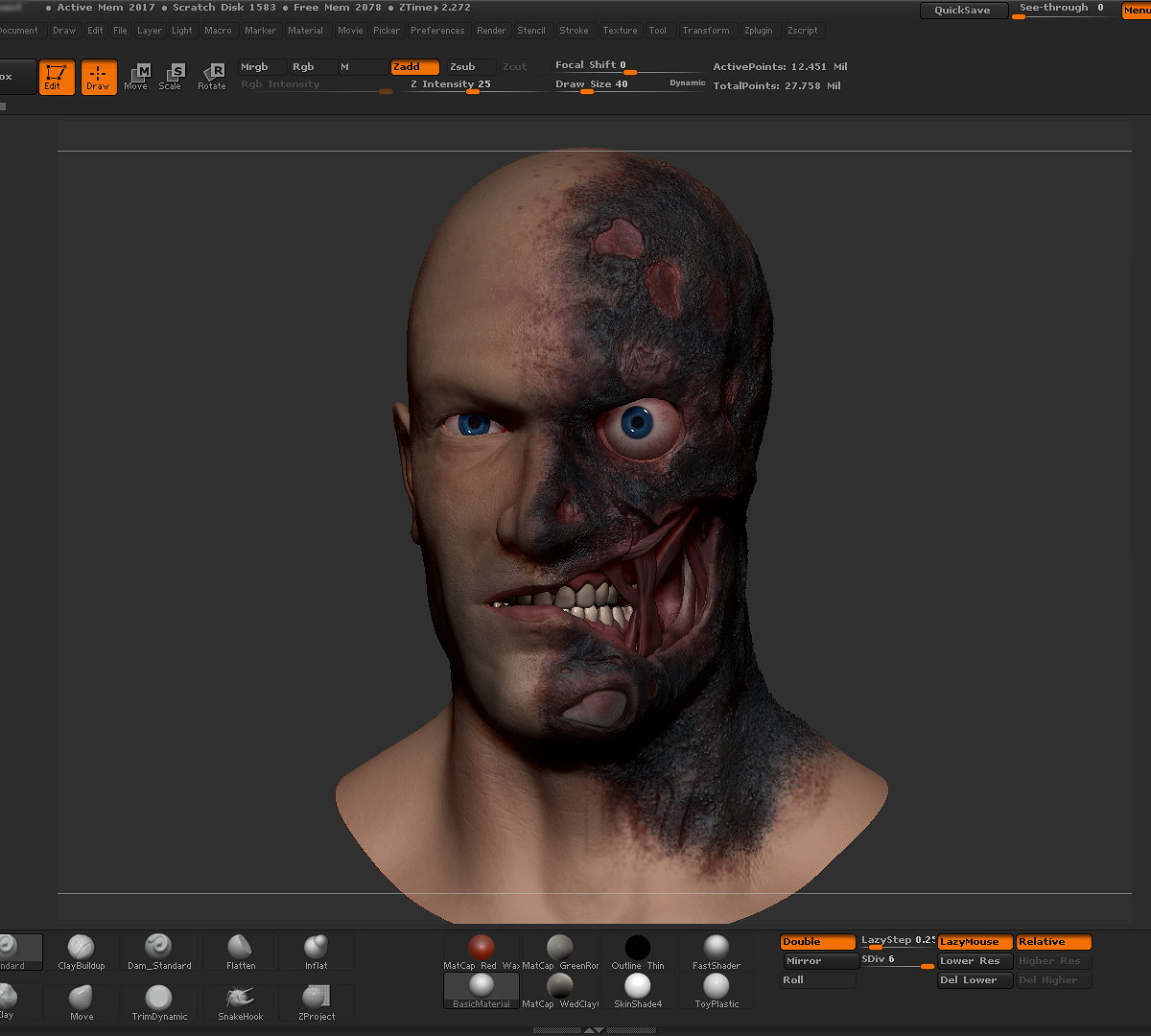Open the Stroke menu

[574, 31]
